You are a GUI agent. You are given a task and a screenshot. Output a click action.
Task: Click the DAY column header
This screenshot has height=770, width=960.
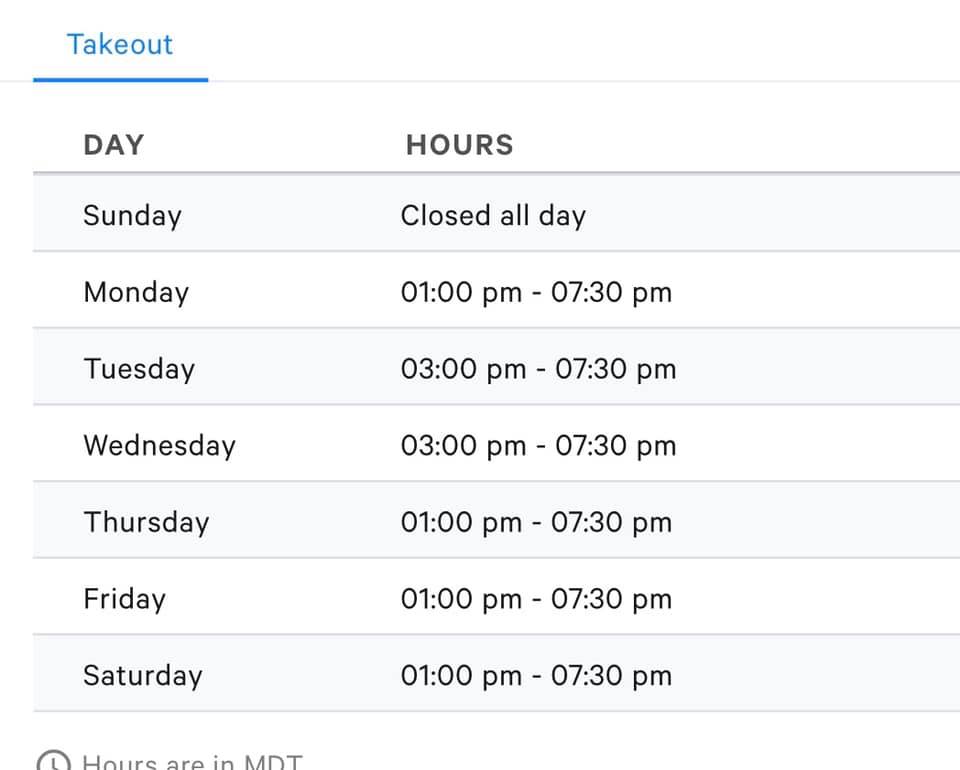[114, 145]
